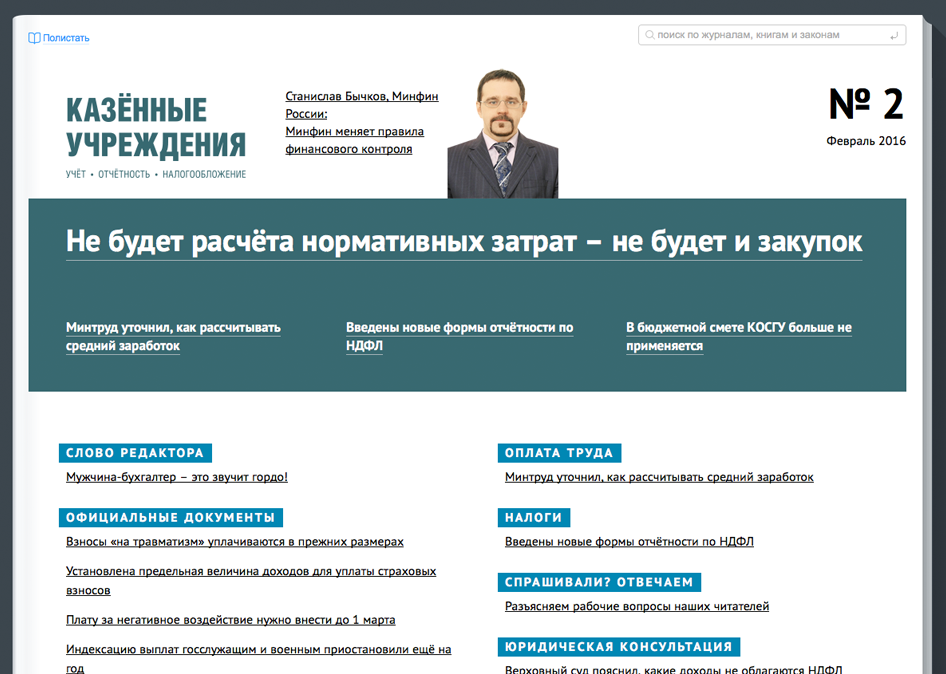Open banner link В бюджетной смете КОСГУ
The width and height of the screenshot is (946, 674).
point(738,337)
